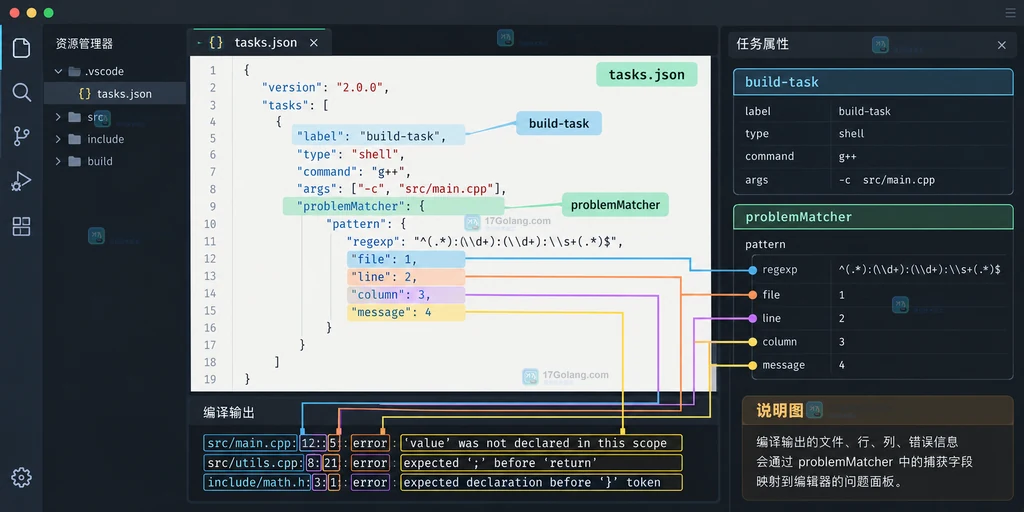Viewport: 1024px width, 512px height.
Task: Click the "type": "shell" code line
Action: (x=351, y=155)
